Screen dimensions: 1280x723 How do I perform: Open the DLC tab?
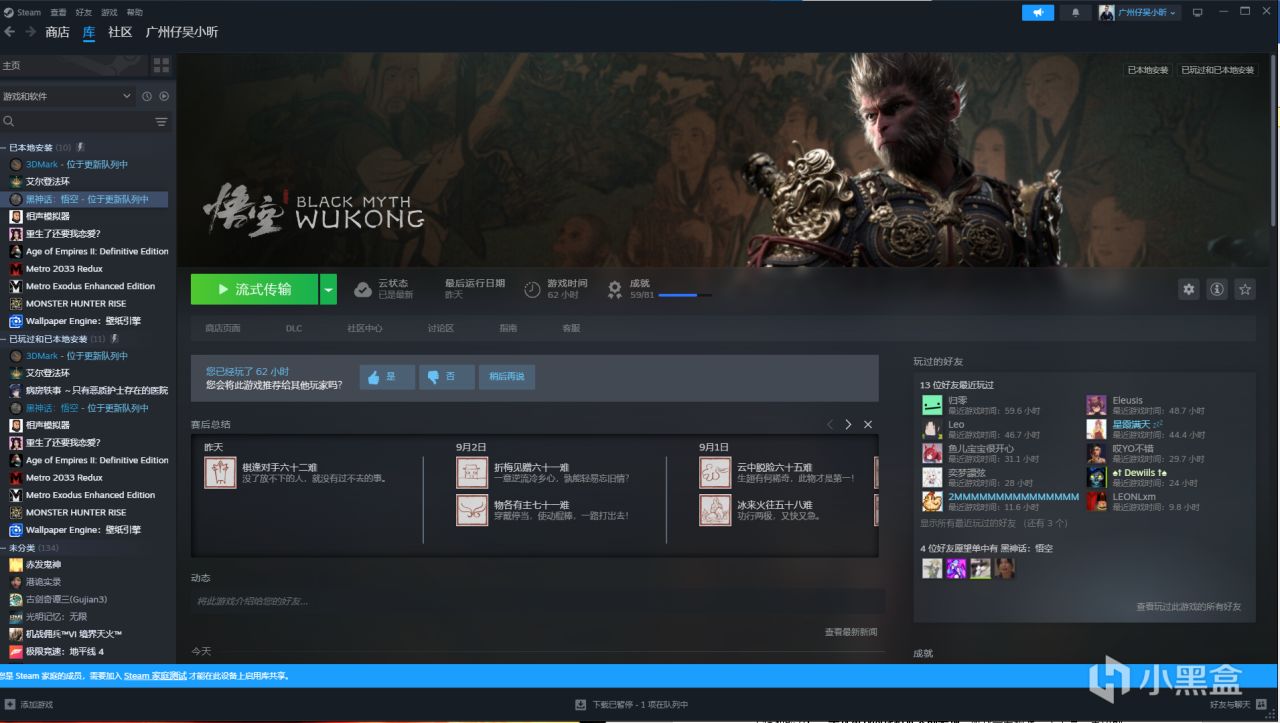click(x=294, y=328)
